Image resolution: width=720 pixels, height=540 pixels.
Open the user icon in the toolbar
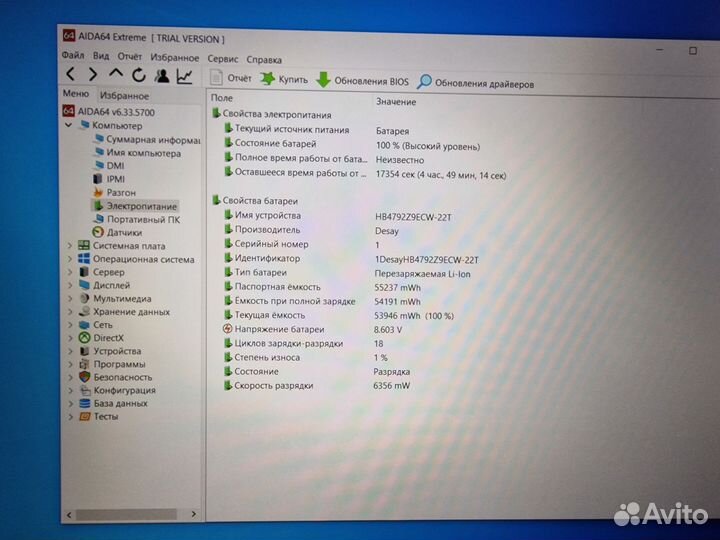pos(162,77)
